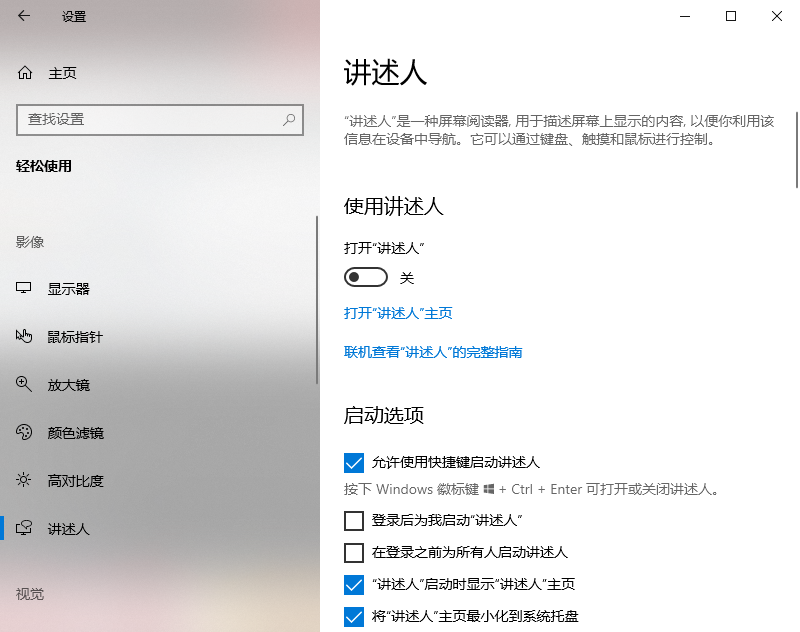800x632 pixels.
Task: Enable 在登录之前为所有人启动讲述人
Action: click(354, 552)
